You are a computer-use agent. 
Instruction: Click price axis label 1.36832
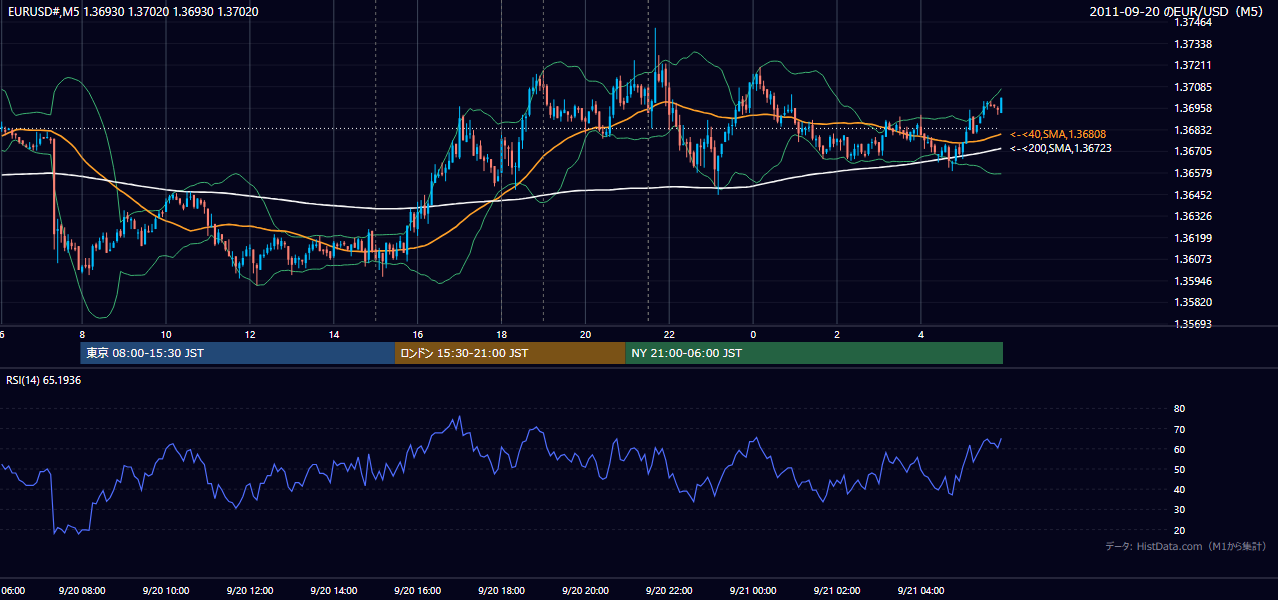(x=1194, y=130)
